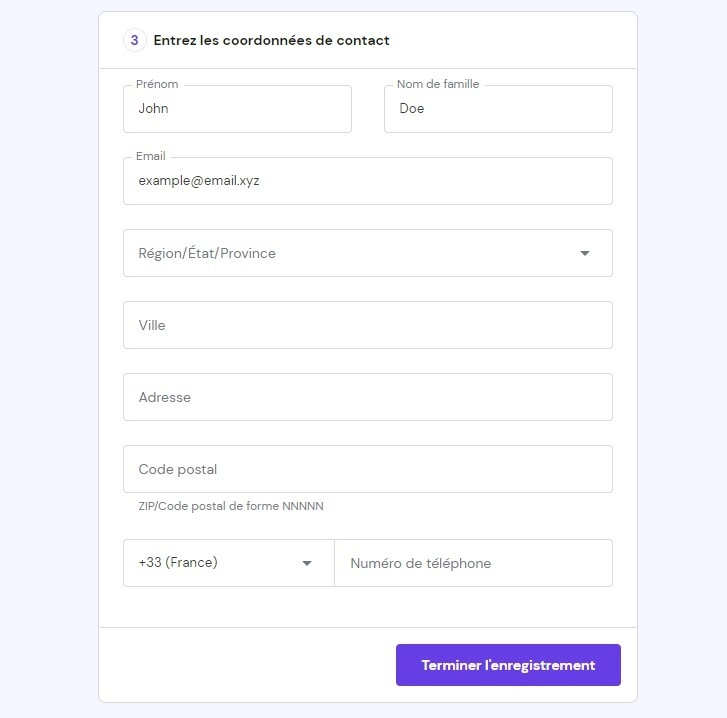Click the arrow beside +33 (France)
Screen dimensions: 727x718
[x=307, y=563]
